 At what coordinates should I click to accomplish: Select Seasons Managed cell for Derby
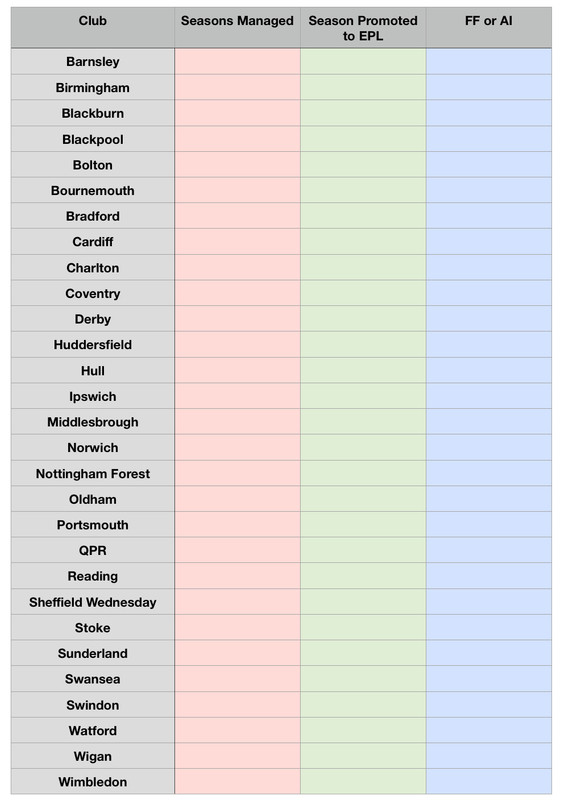237,319
